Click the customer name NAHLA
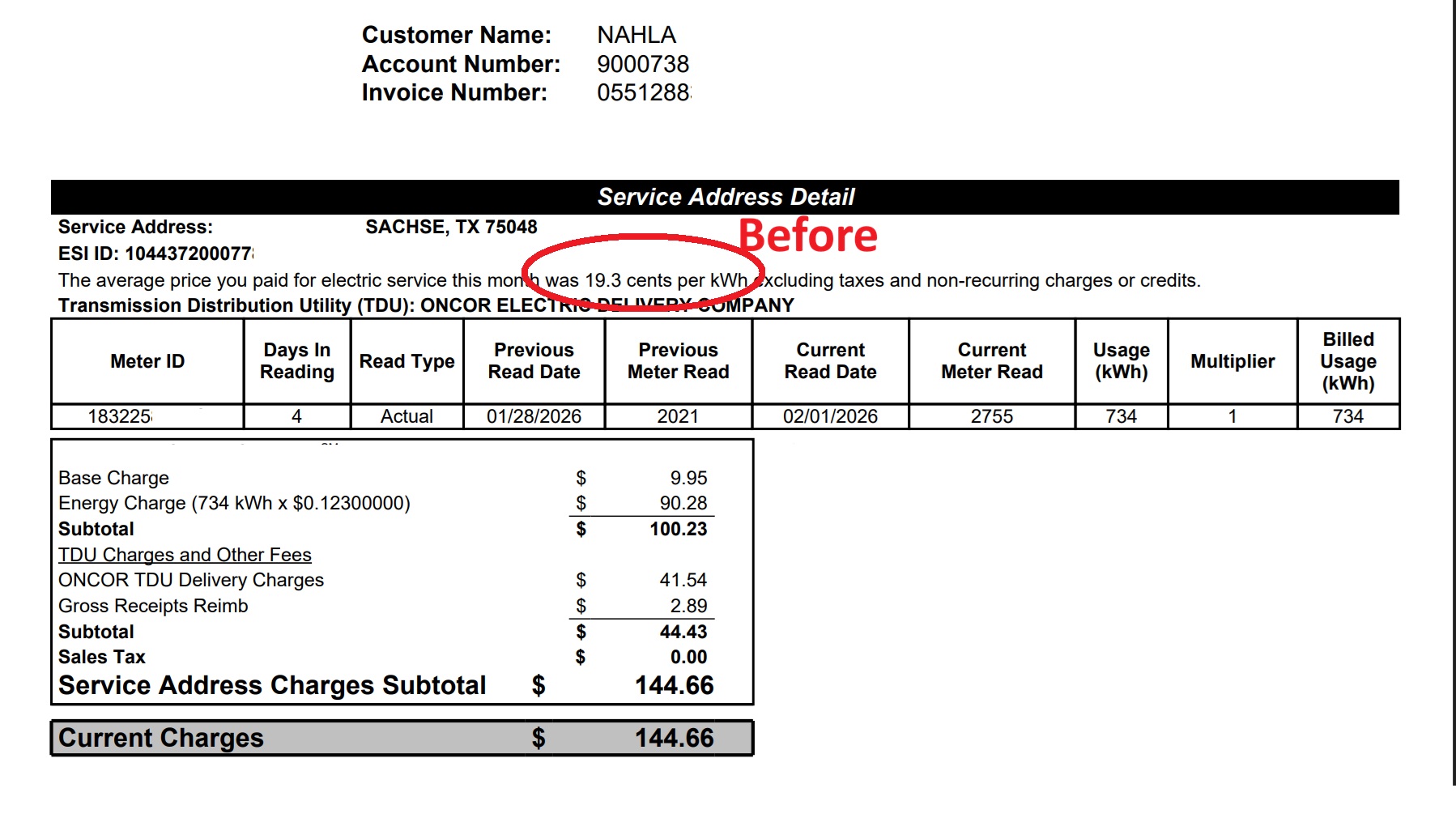Image resolution: width=1456 pixels, height=818 pixels. coord(636,35)
